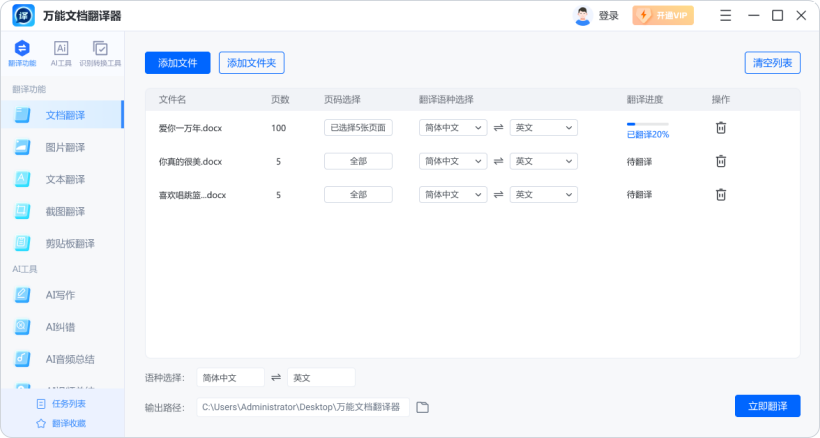This screenshot has width=820, height=438.
Task: Swap languages for 你真的很美.docx row
Action: click(498, 161)
